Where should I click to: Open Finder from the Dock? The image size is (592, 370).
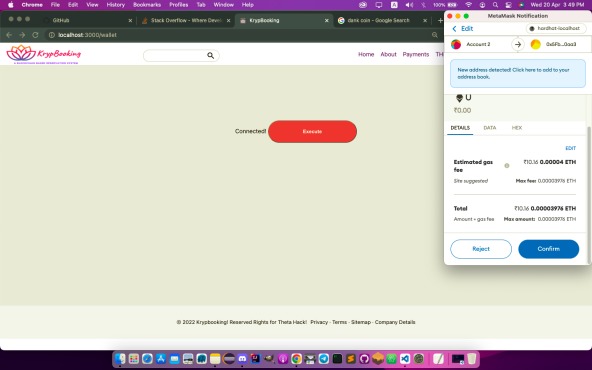120,358
